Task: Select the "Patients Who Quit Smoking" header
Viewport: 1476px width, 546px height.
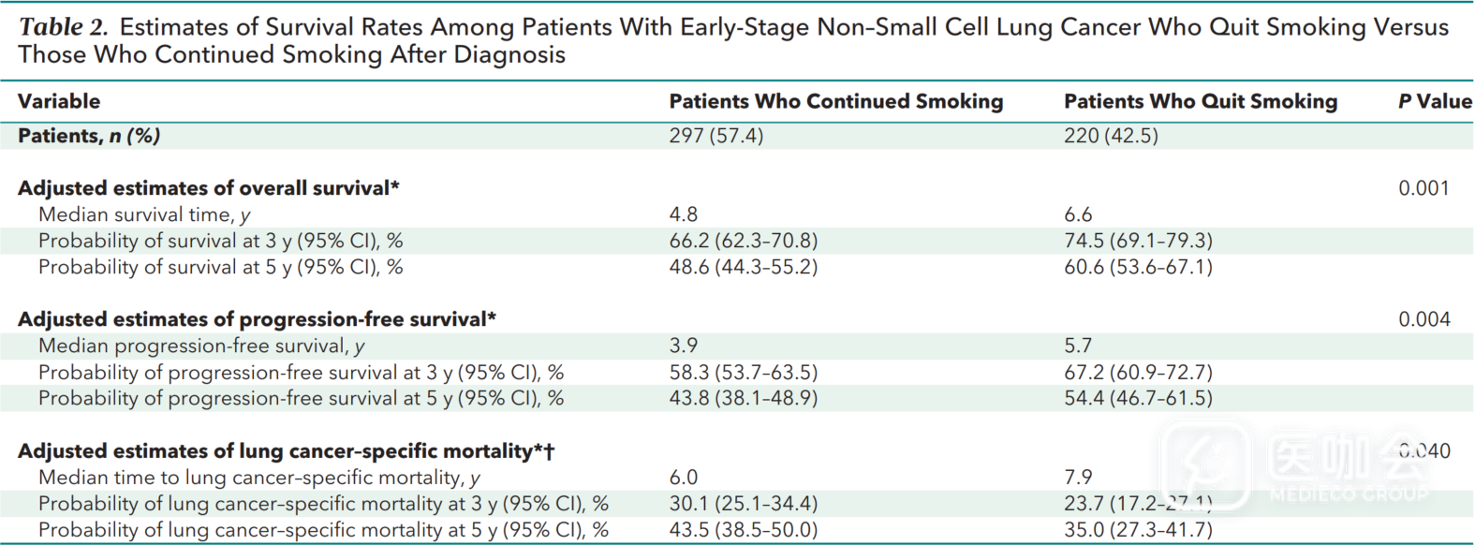Action: tap(1200, 101)
